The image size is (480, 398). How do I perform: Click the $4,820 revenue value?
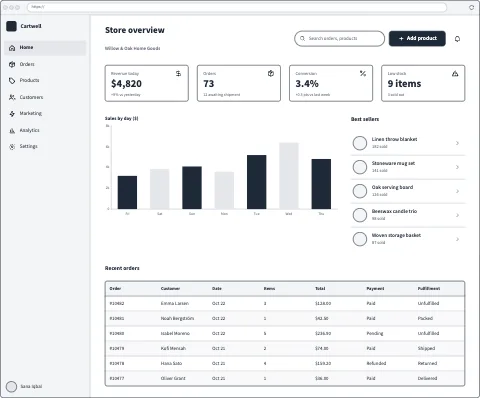click(126, 84)
